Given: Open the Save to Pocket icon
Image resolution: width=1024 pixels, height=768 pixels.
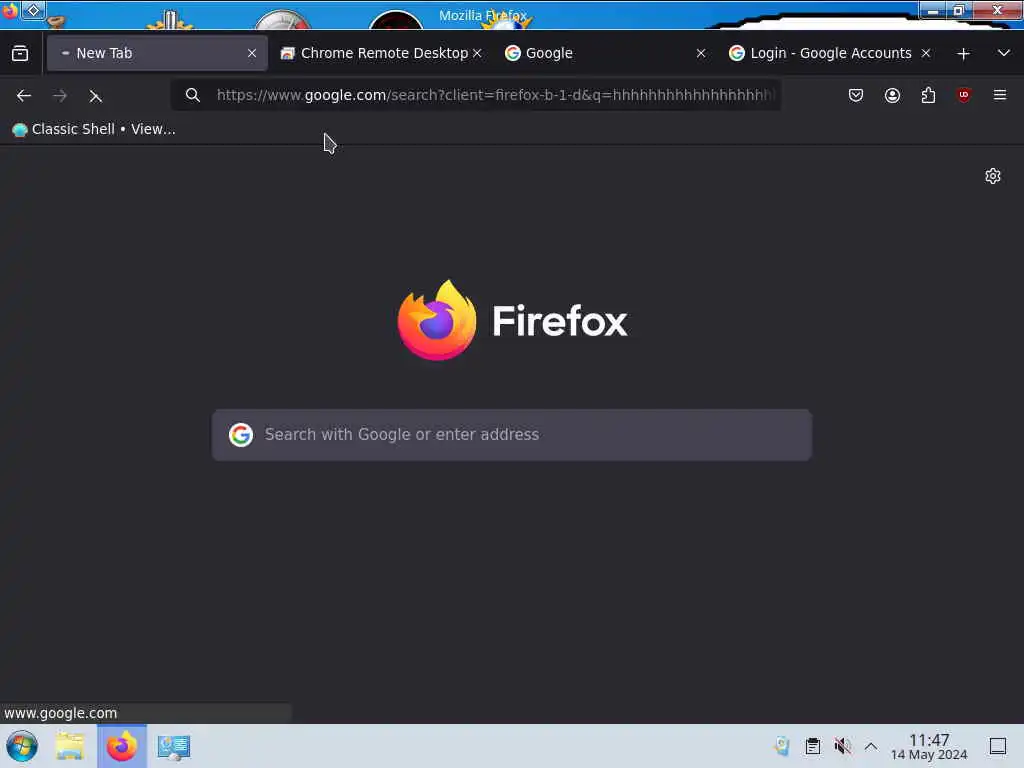Looking at the screenshot, I should pyautogui.click(x=856, y=95).
